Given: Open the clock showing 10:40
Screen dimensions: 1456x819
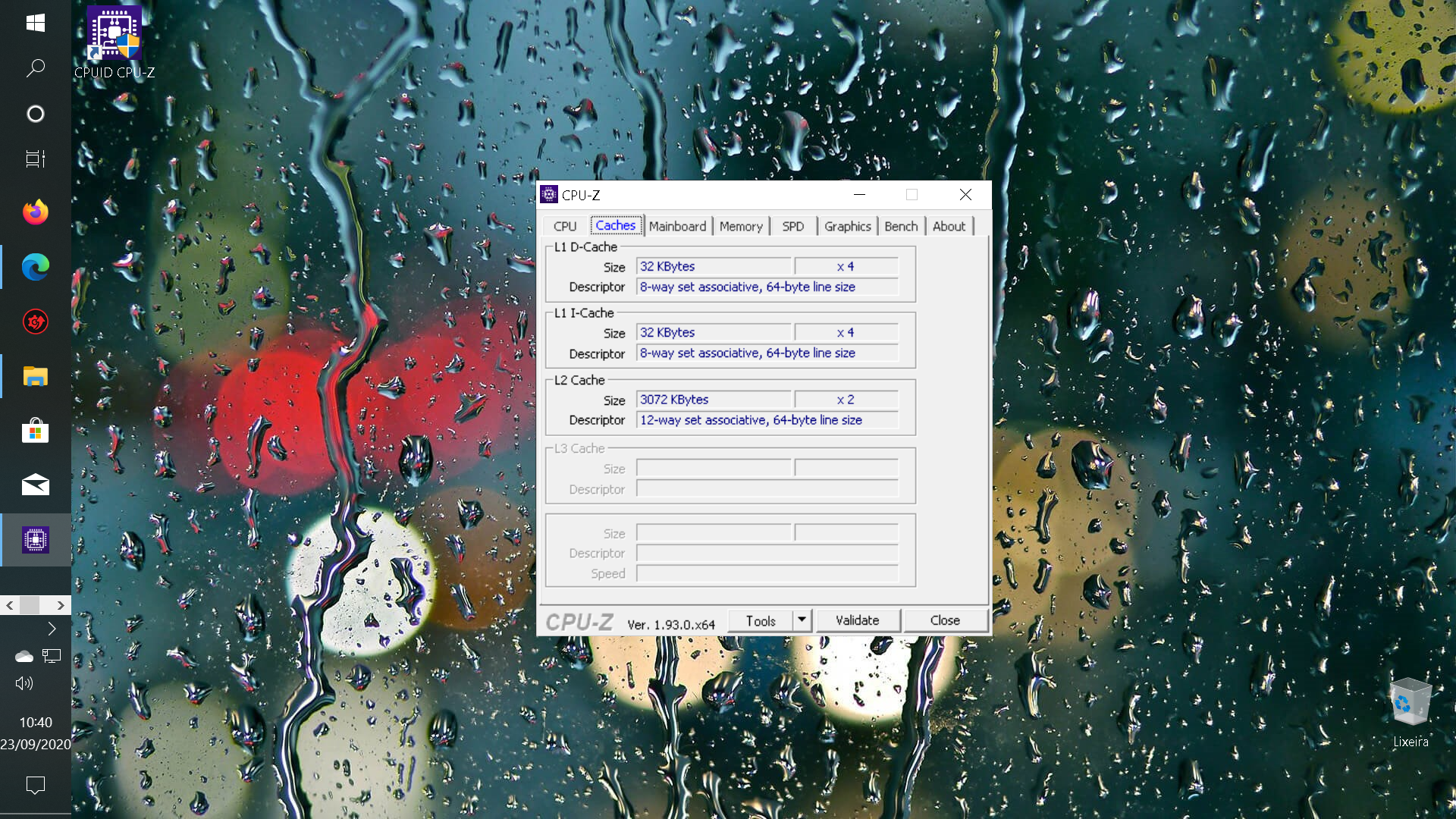Looking at the screenshot, I should point(36,723).
